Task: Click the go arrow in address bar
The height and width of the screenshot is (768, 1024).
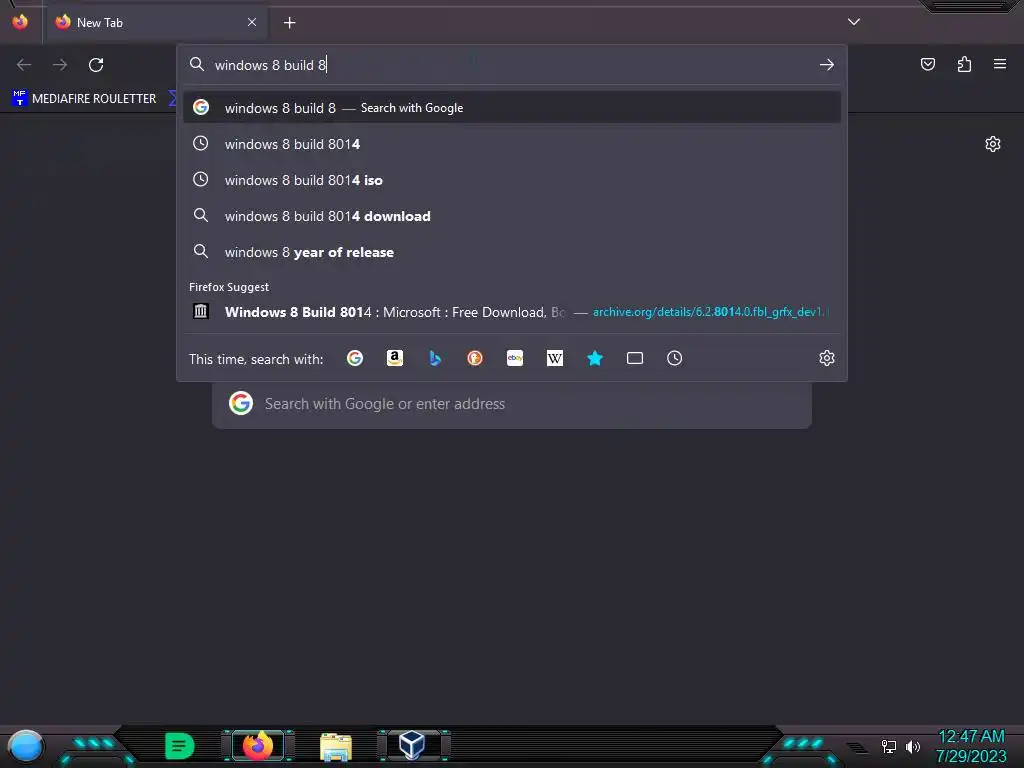Action: (x=827, y=65)
